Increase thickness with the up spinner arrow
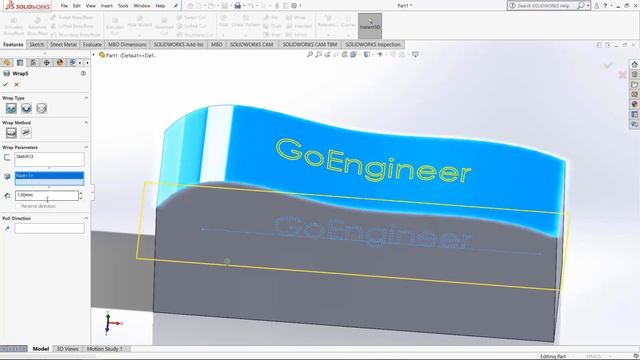This screenshot has width=640, height=360. (81, 193)
